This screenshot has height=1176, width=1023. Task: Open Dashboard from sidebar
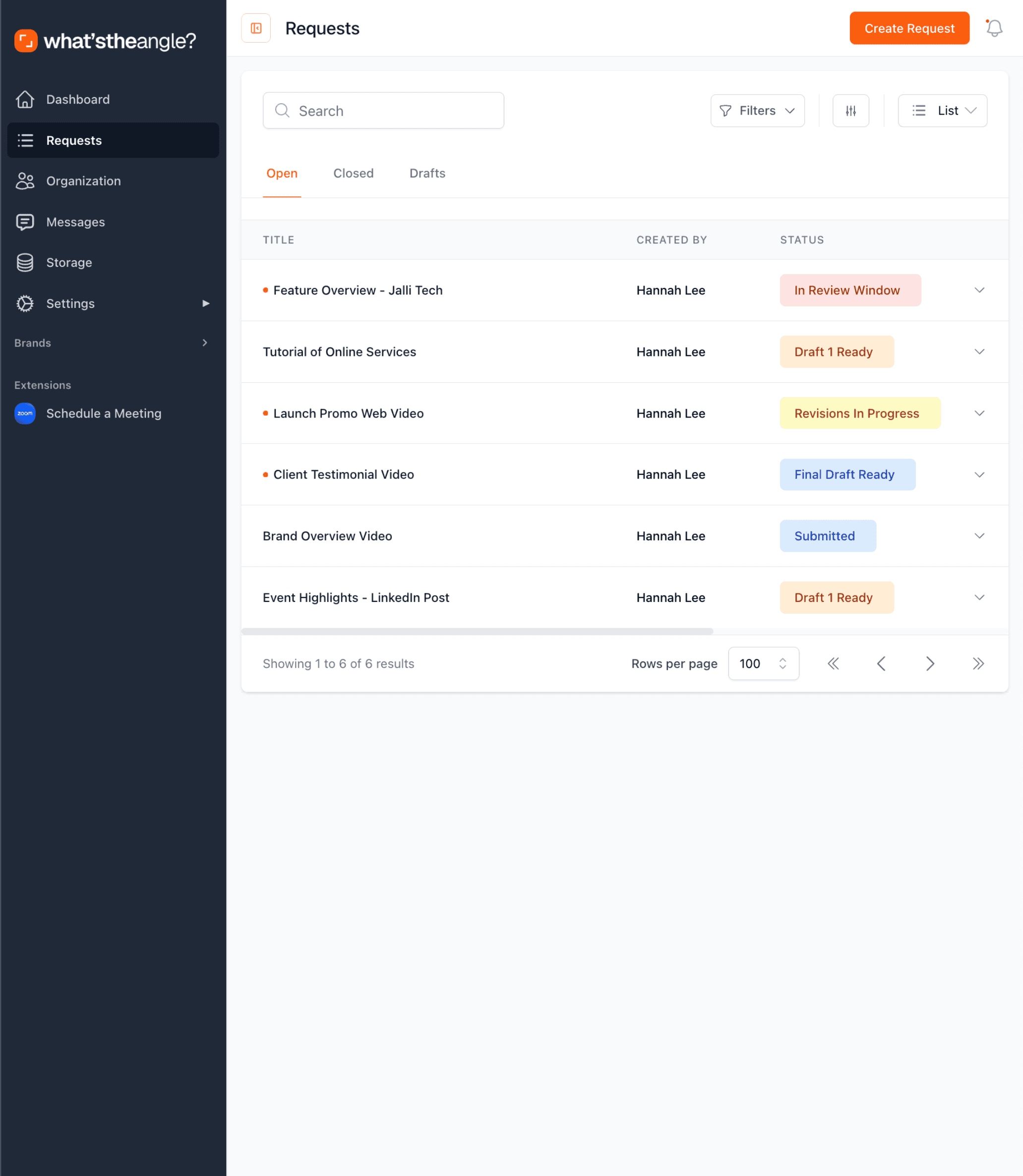(78, 99)
